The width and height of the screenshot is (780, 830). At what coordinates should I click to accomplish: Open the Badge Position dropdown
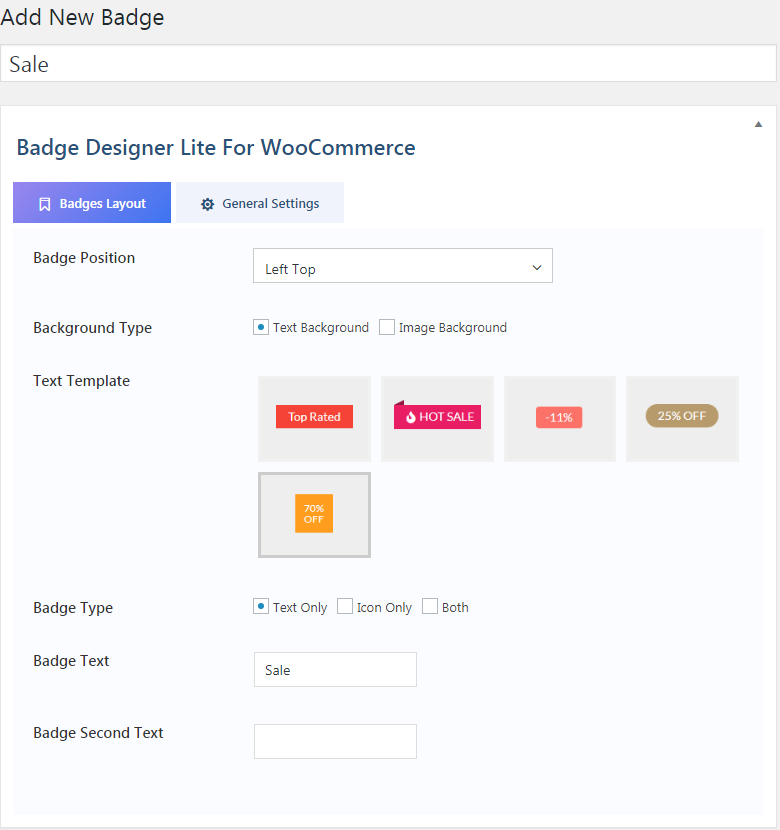[x=402, y=266]
